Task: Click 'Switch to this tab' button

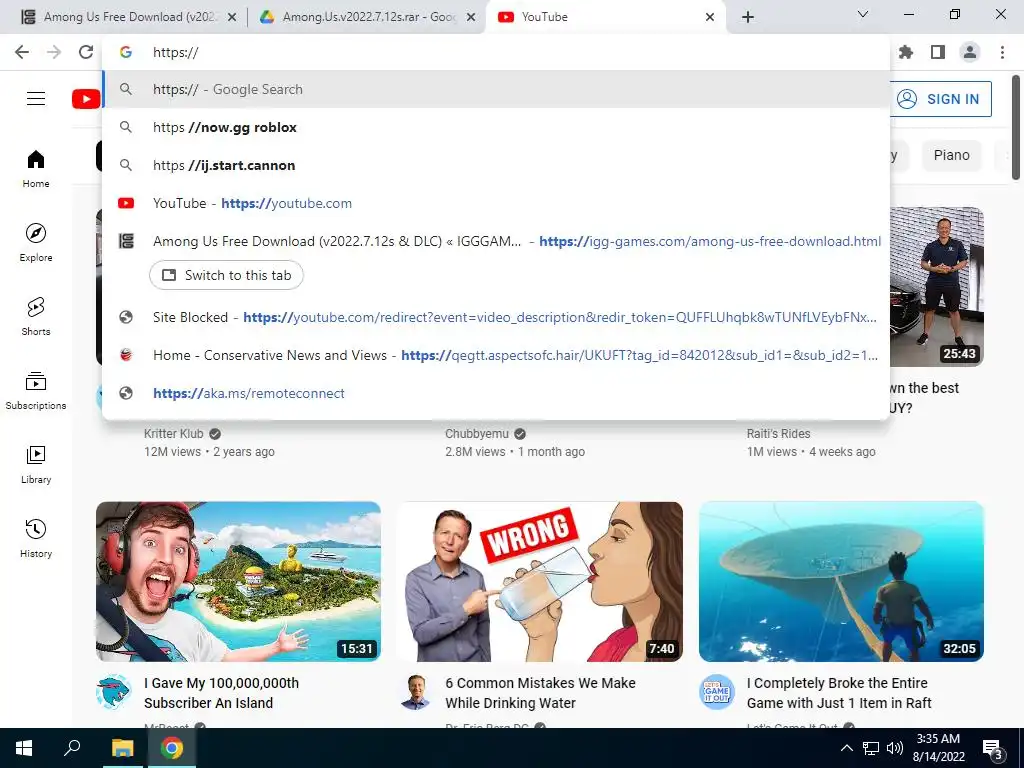Action: 226,275
